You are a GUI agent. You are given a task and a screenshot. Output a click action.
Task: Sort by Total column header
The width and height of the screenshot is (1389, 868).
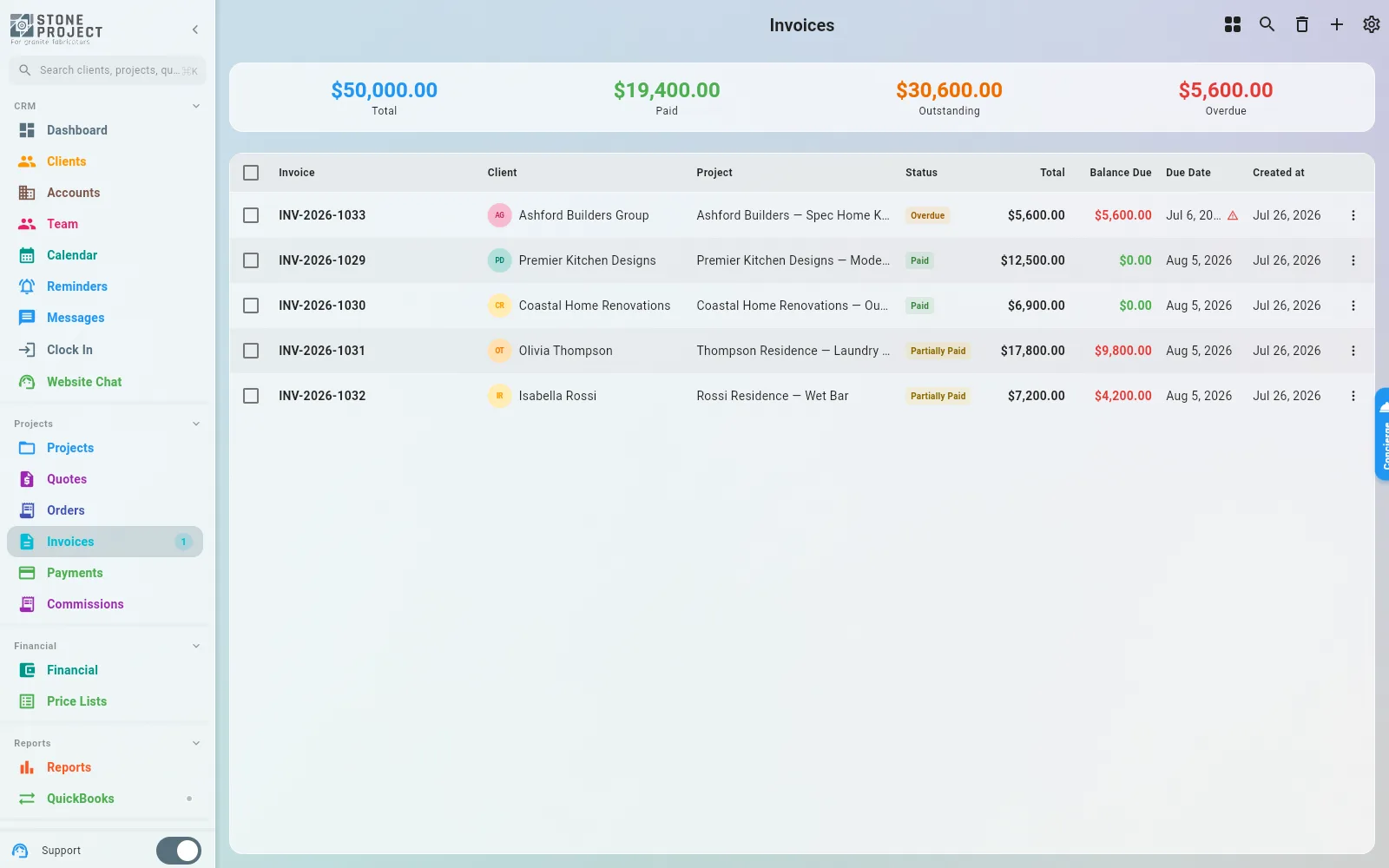coord(1052,173)
